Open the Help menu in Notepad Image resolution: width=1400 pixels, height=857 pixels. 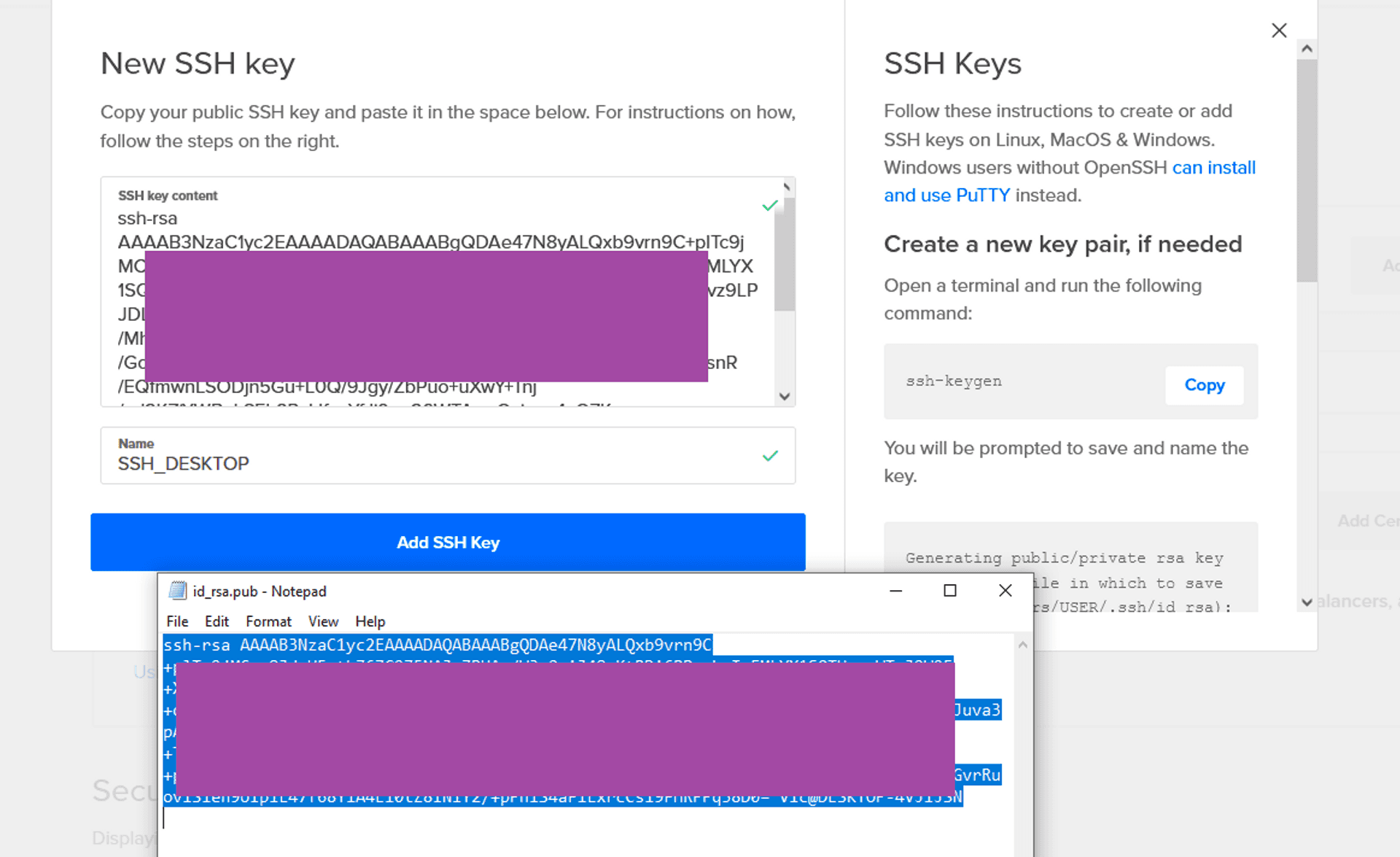tap(370, 621)
